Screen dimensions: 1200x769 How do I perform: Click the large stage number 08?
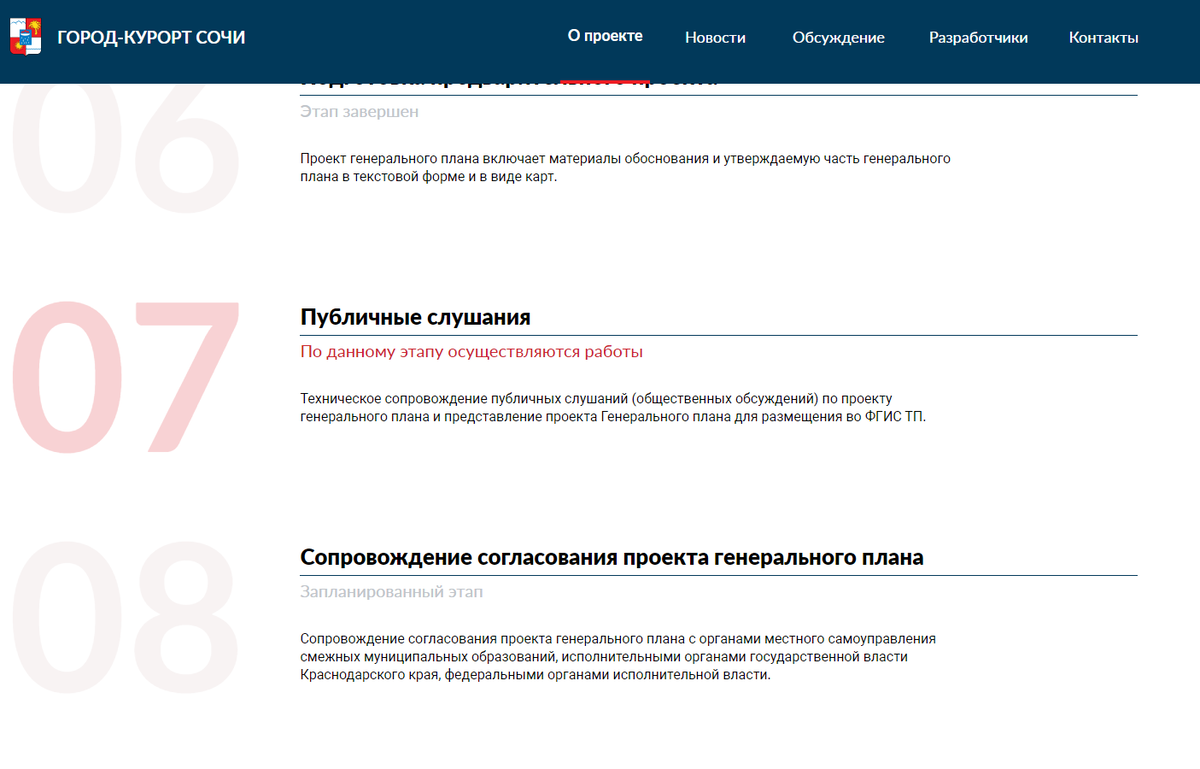[x=125, y=616]
